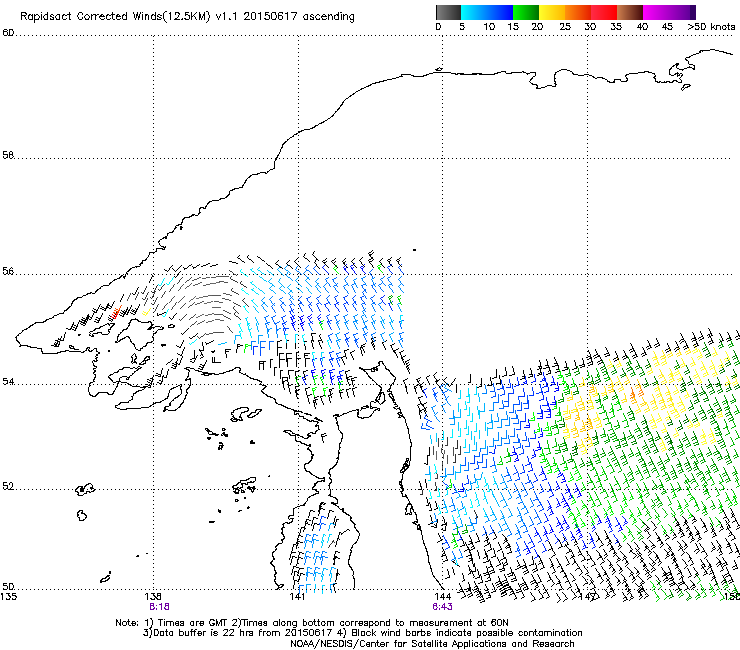
Task: Click the latitude label '56' on left axis
Action: pos(8,271)
